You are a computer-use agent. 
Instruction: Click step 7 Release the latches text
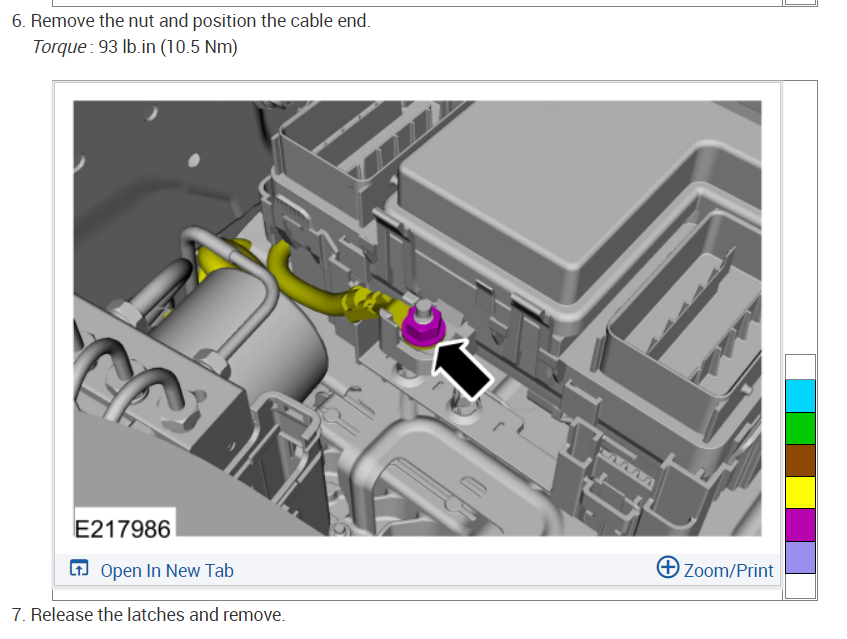[149, 615]
